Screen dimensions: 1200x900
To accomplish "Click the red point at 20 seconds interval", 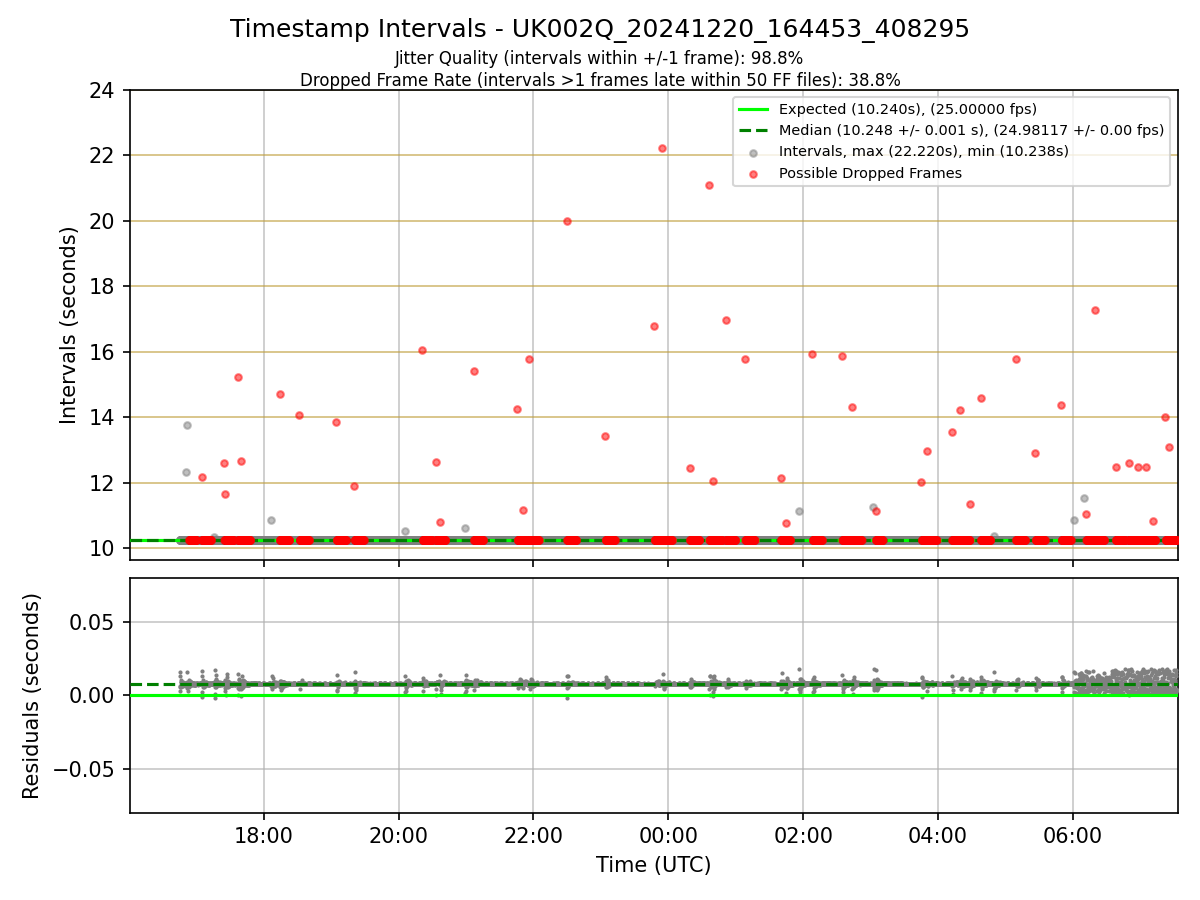I will (x=567, y=221).
